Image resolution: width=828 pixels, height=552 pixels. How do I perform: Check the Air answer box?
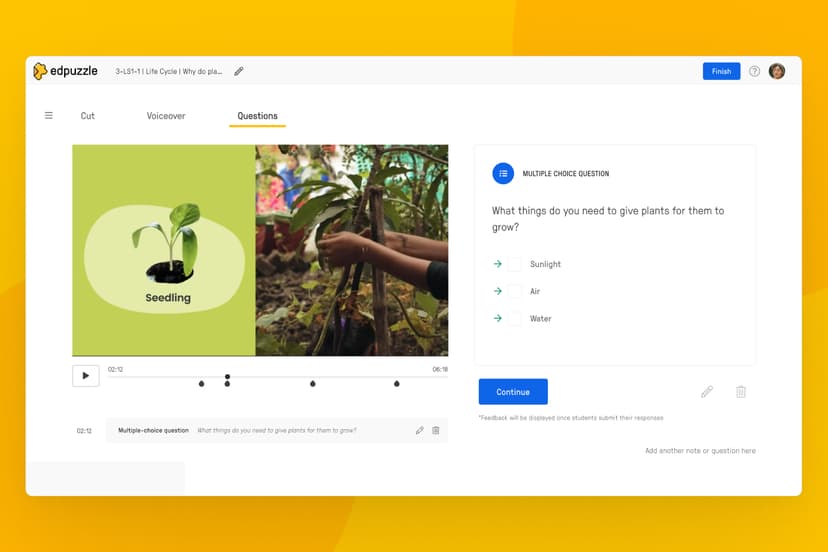(x=514, y=291)
